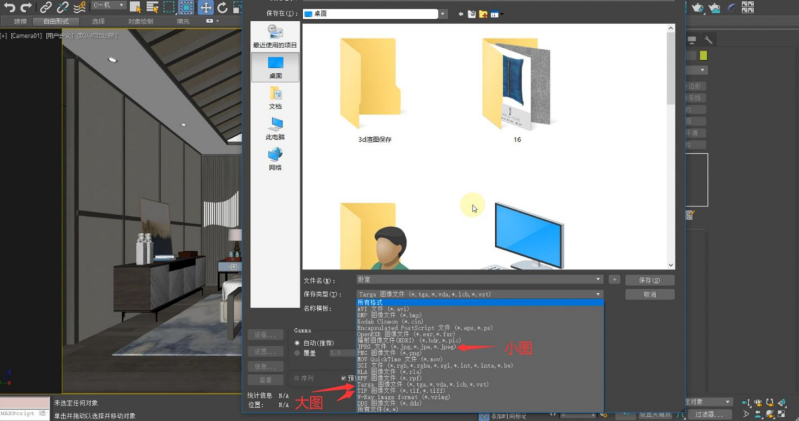Image resolution: width=799 pixels, height=421 pixels.
Task: Choose Targa 图像文件 in the format list
Action: (x=480, y=384)
